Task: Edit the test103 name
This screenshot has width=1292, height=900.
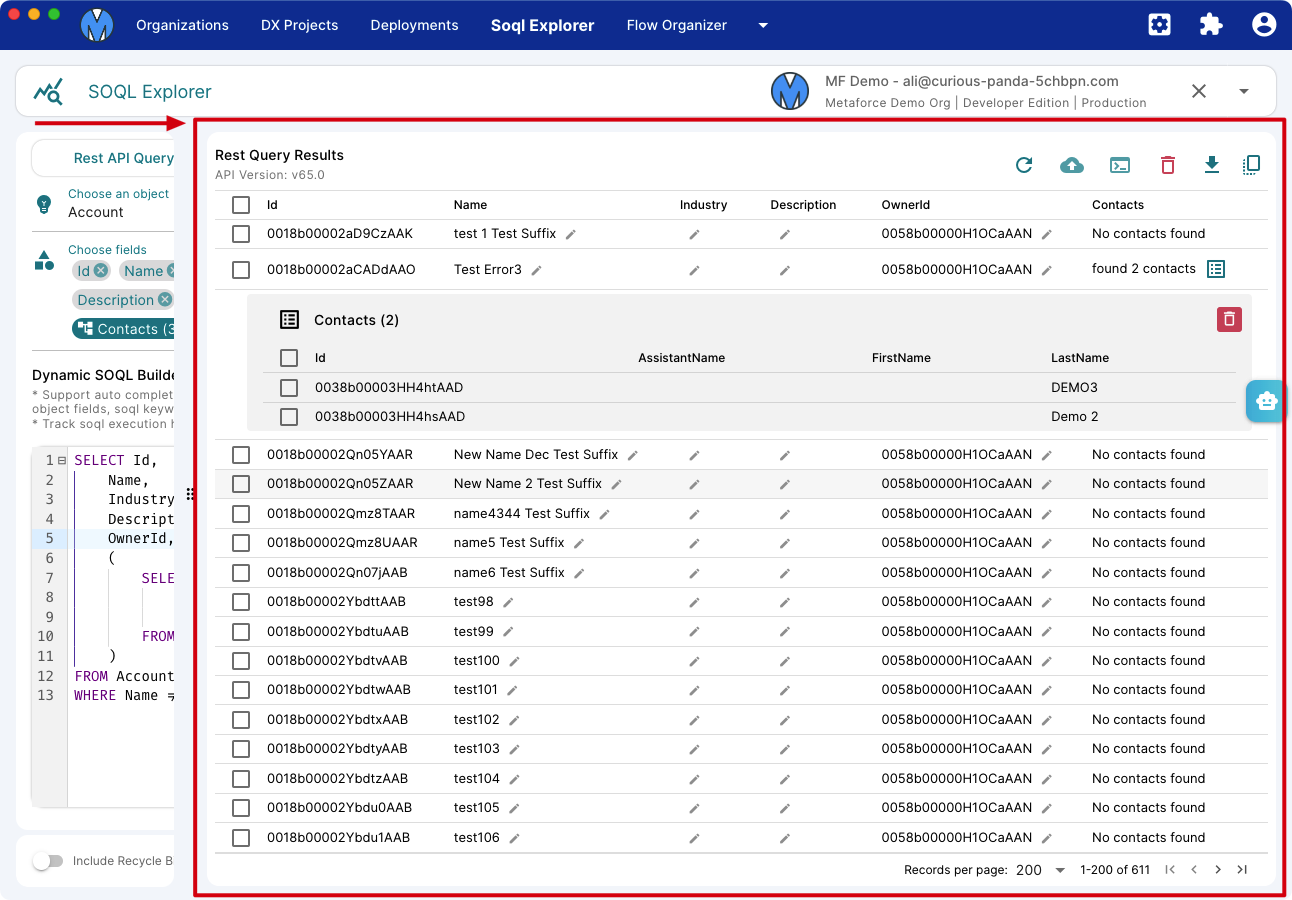Action: point(515,749)
